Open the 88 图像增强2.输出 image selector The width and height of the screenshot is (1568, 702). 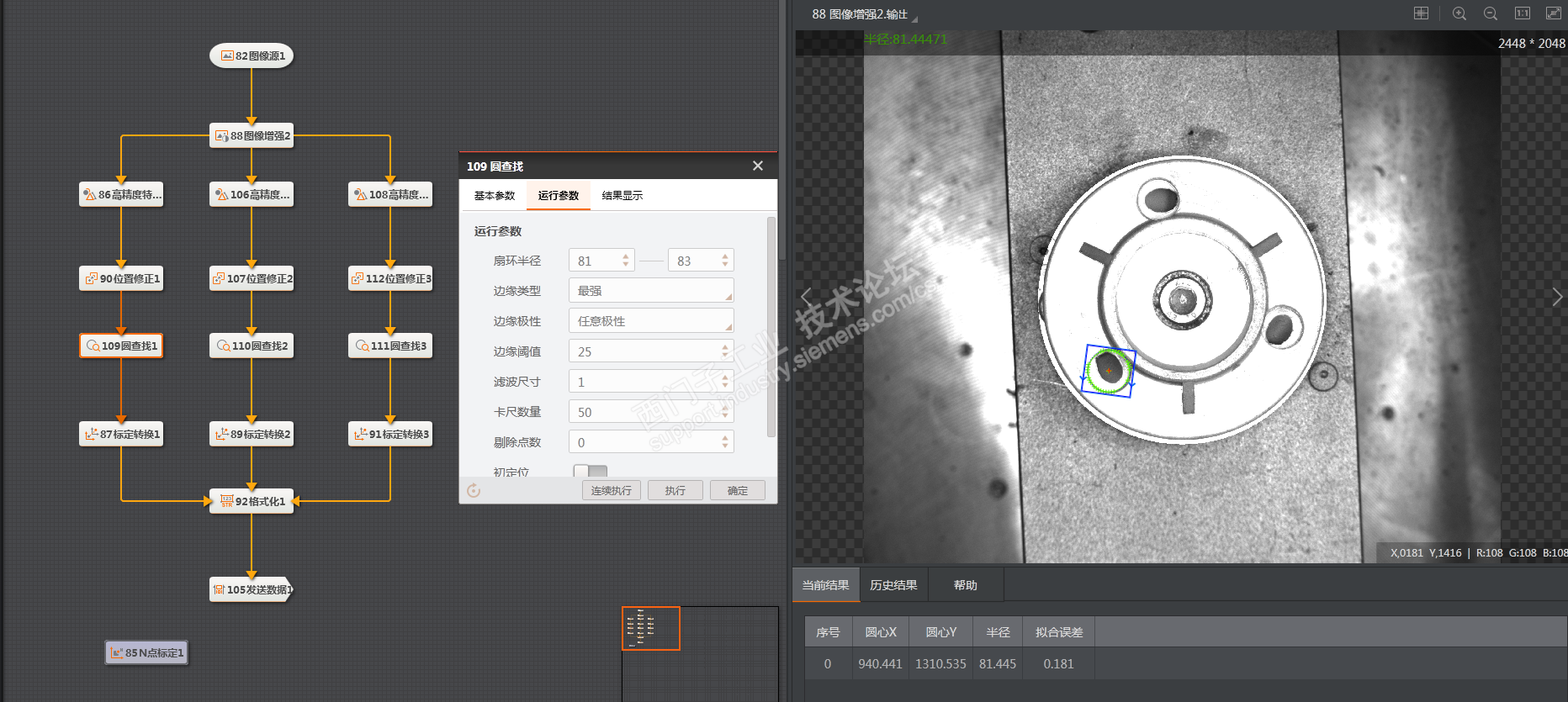864,14
